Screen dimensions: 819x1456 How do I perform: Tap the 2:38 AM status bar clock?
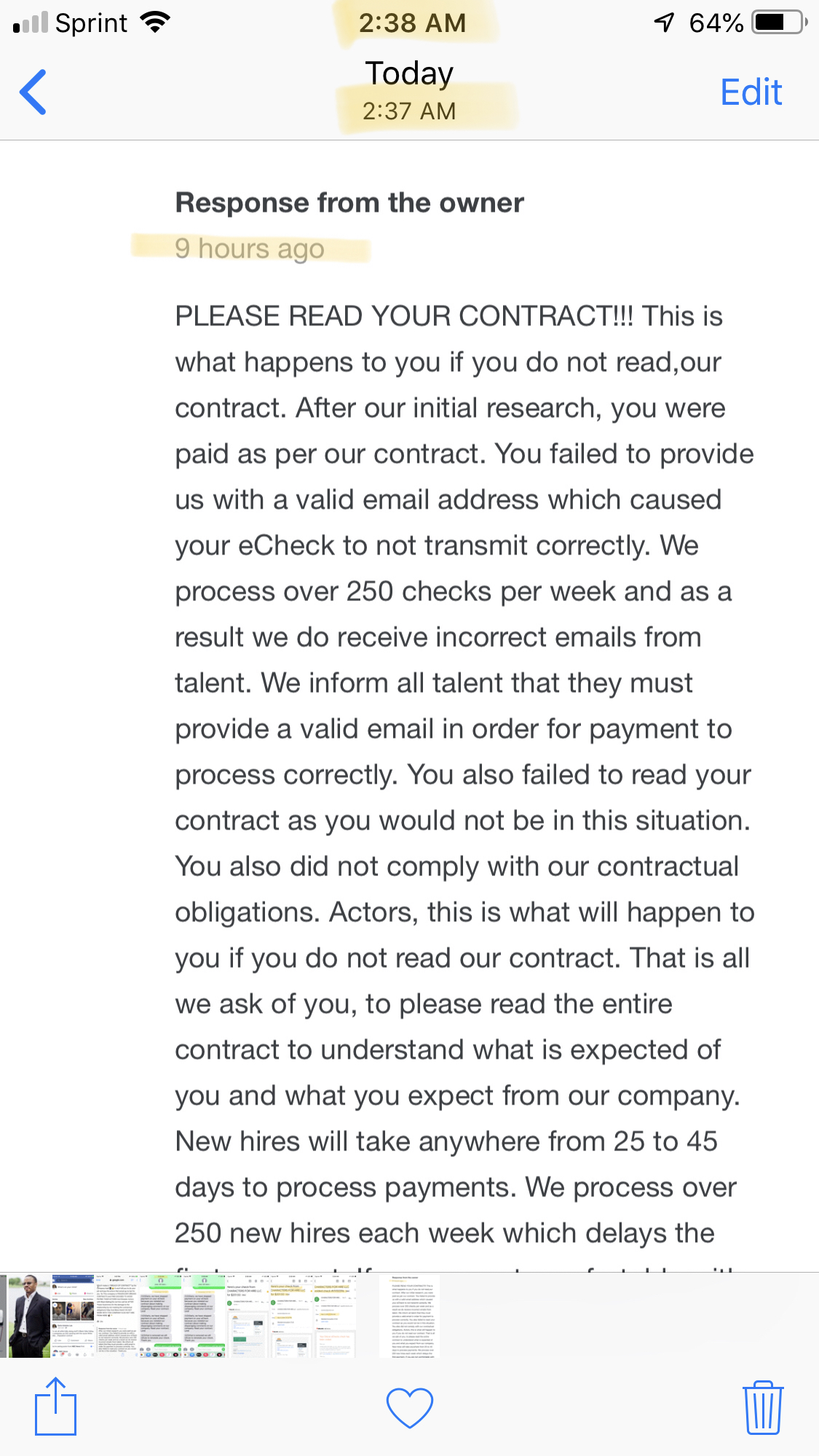(412, 23)
